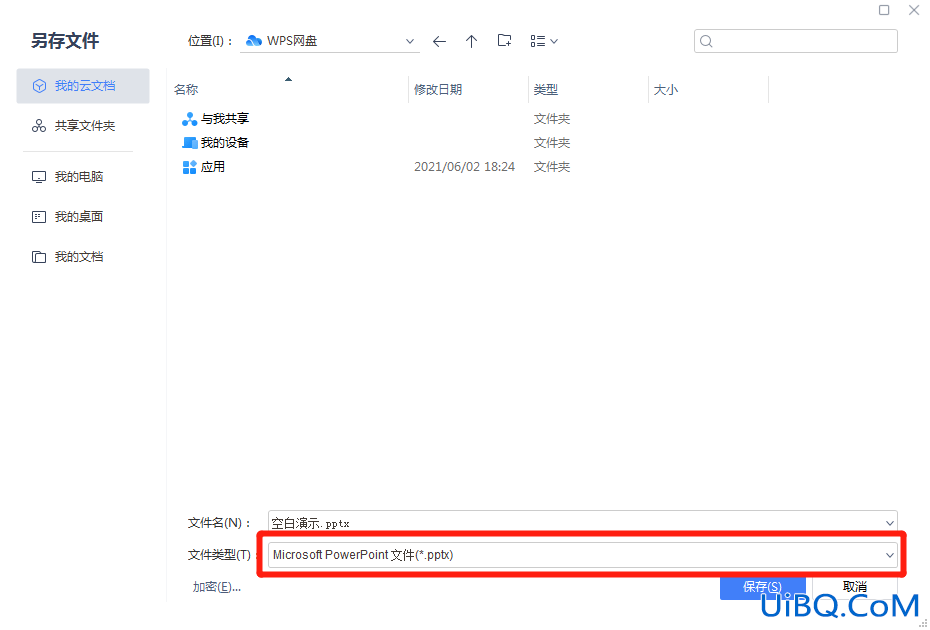Maximize the dialog window

tap(884, 10)
